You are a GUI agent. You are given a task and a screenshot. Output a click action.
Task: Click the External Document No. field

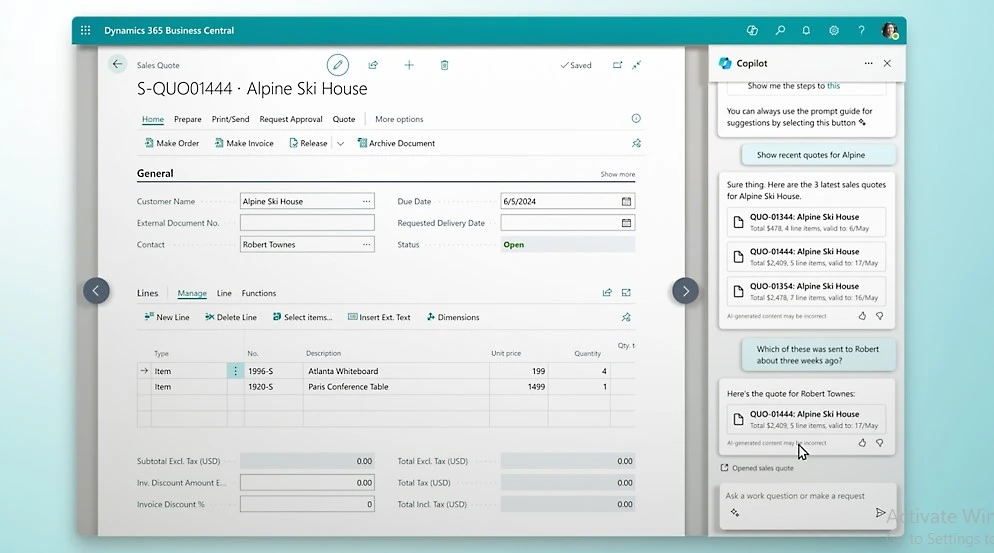(307, 223)
